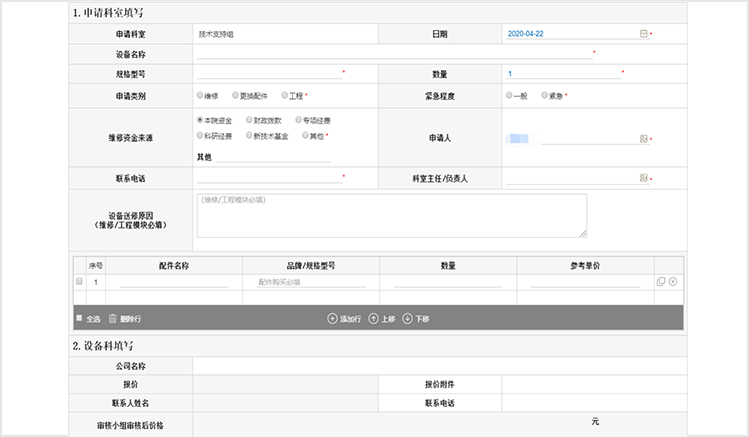
Task: Click the remove row icon in row 1
Action: point(673,282)
